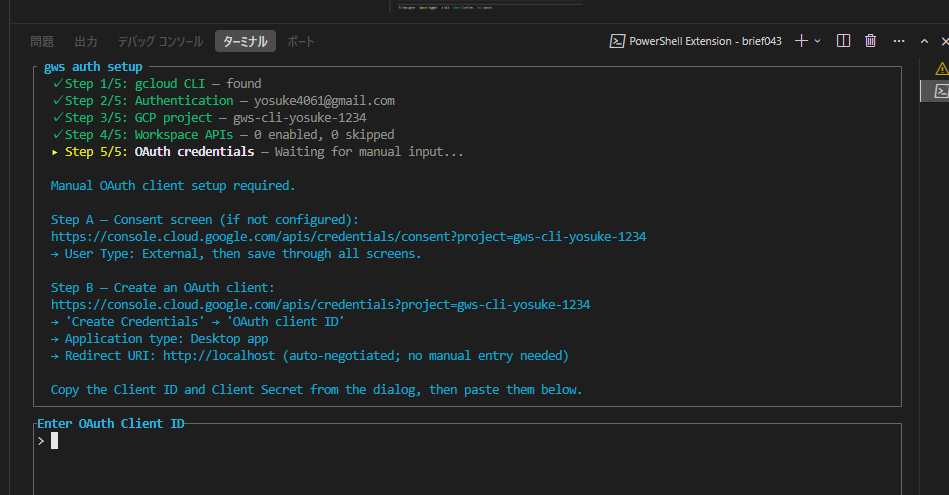Close the panel with the X icon

pyautogui.click(x=944, y=41)
